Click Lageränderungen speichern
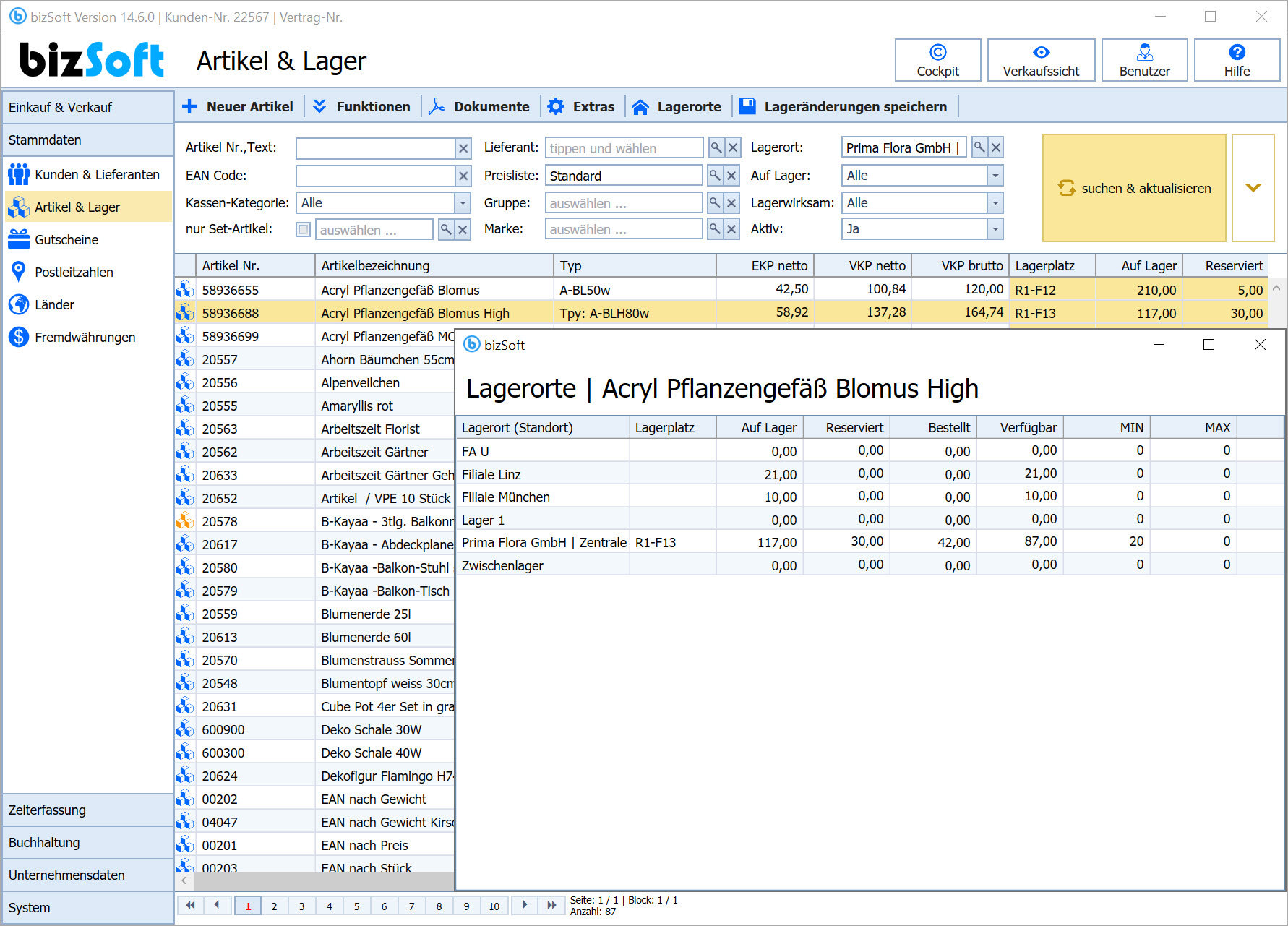1288x926 pixels. click(843, 106)
